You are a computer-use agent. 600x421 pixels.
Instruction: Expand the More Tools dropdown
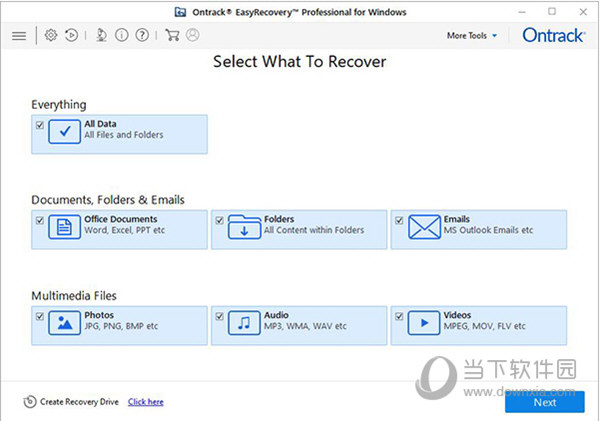pyautogui.click(x=472, y=36)
